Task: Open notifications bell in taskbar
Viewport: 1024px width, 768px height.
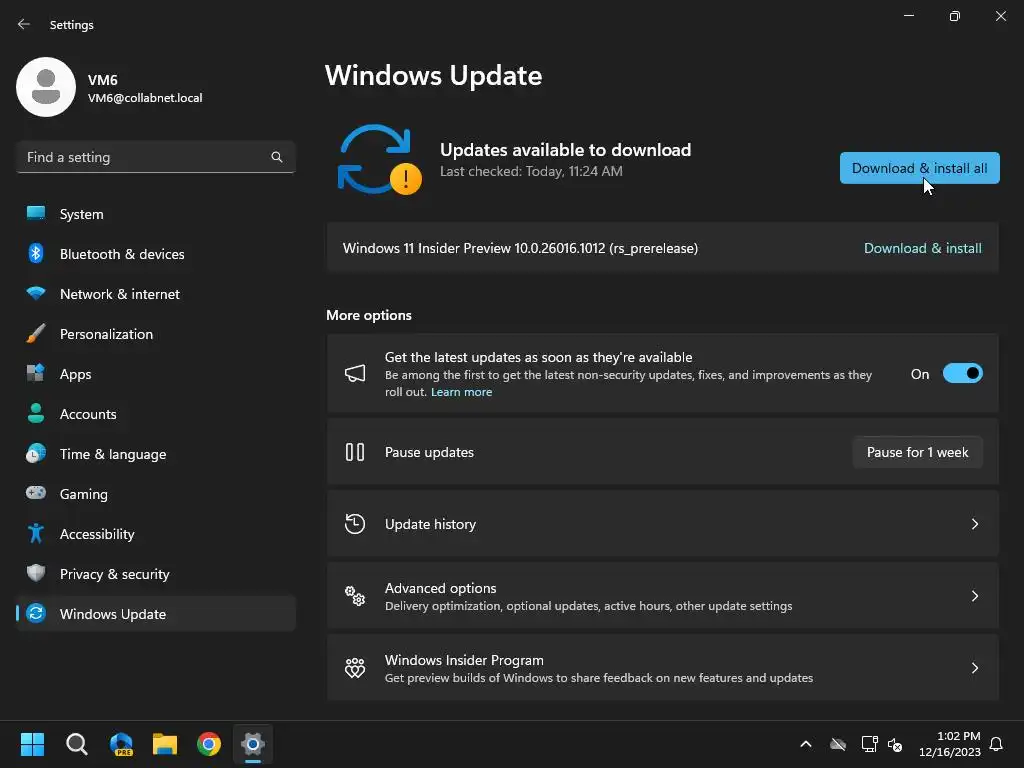Action: tap(997, 744)
